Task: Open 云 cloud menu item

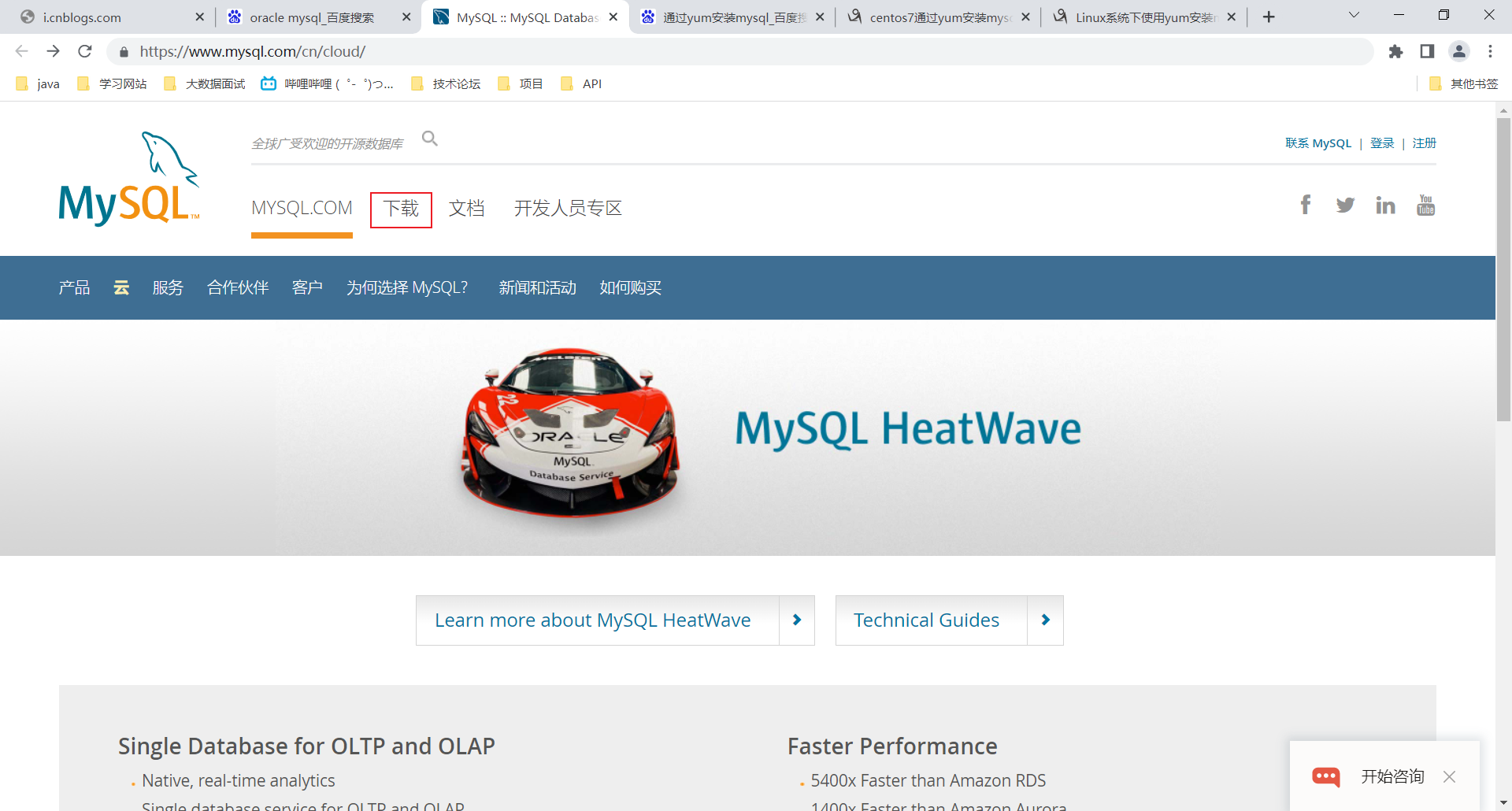Action: (x=121, y=288)
